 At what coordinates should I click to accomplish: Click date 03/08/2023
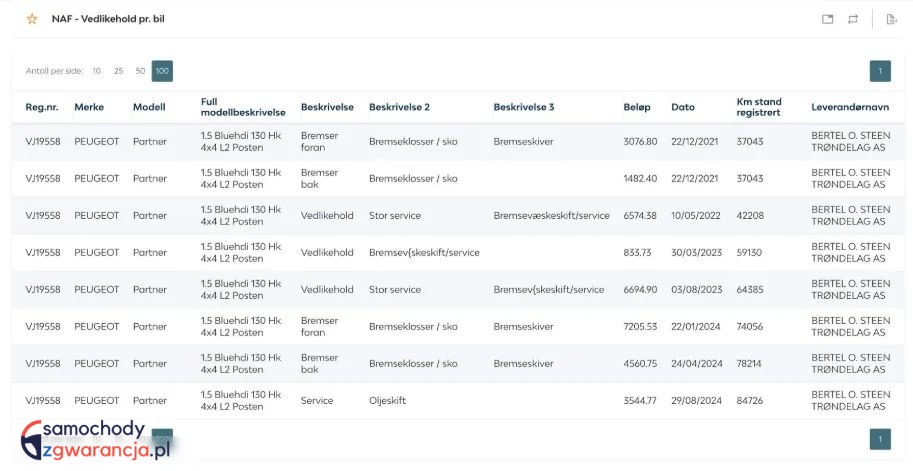pos(696,289)
